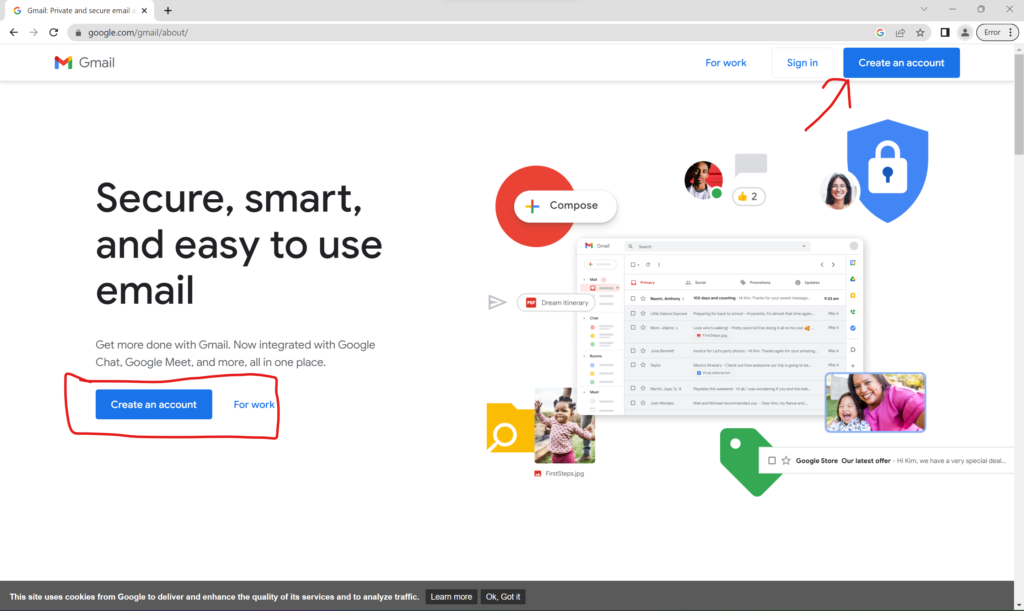Reload the page with the refresh icon
Image resolution: width=1024 pixels, height=611 pixels.
click(x=54, y=32)
